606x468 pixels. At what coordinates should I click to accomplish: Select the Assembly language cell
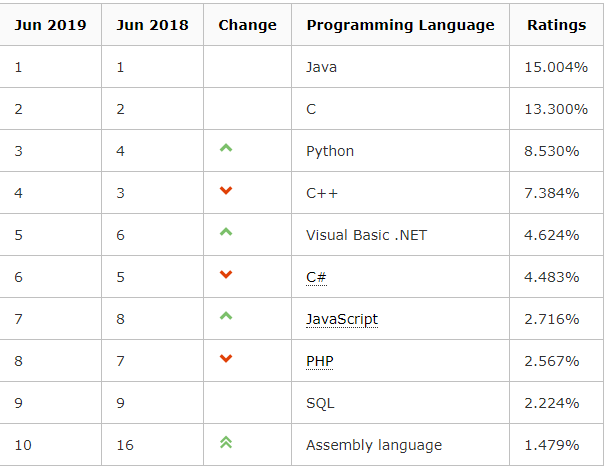(x=400, y=445)
